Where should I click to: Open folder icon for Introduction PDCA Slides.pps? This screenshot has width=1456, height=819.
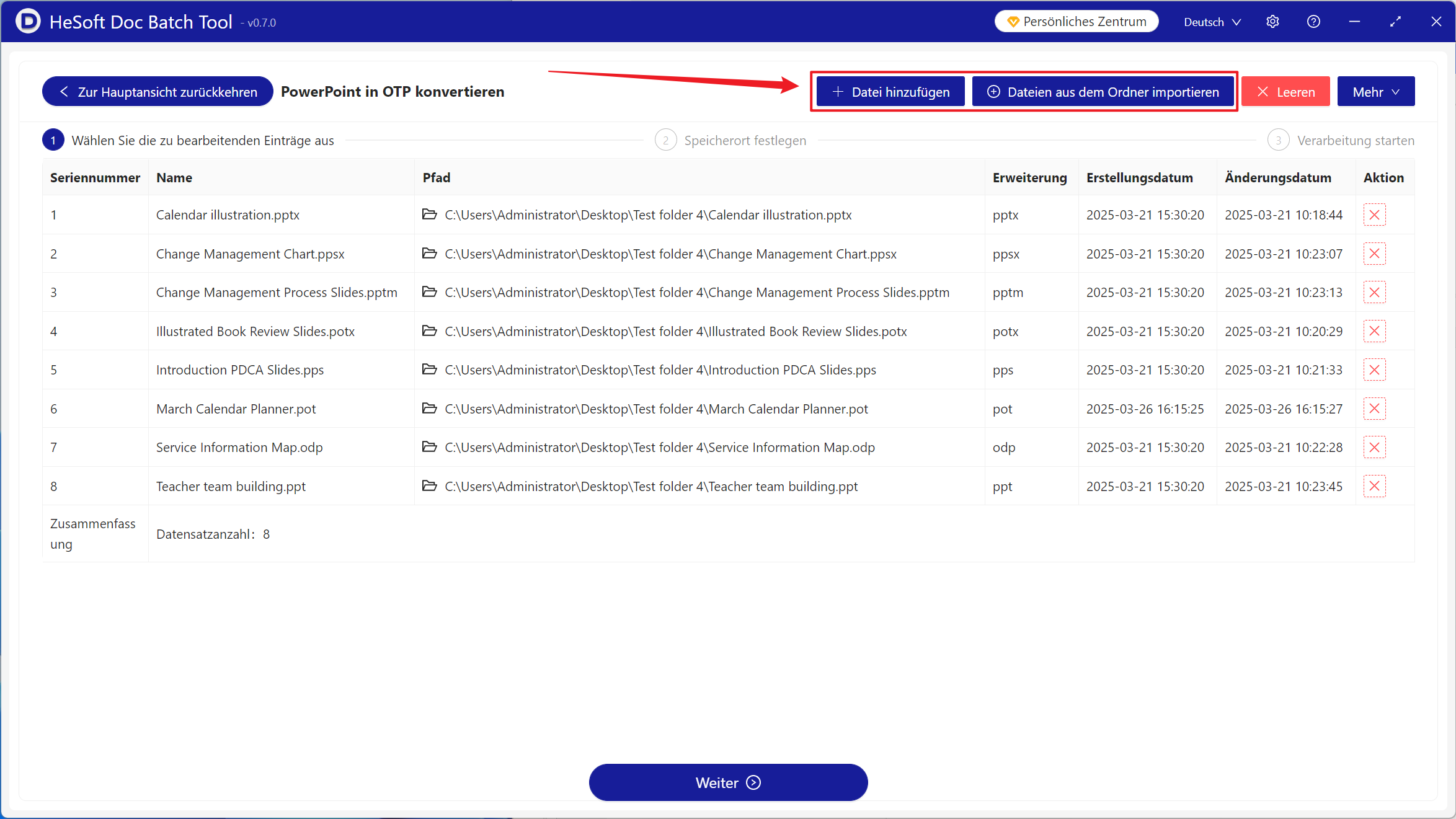[x=429, y=370]
